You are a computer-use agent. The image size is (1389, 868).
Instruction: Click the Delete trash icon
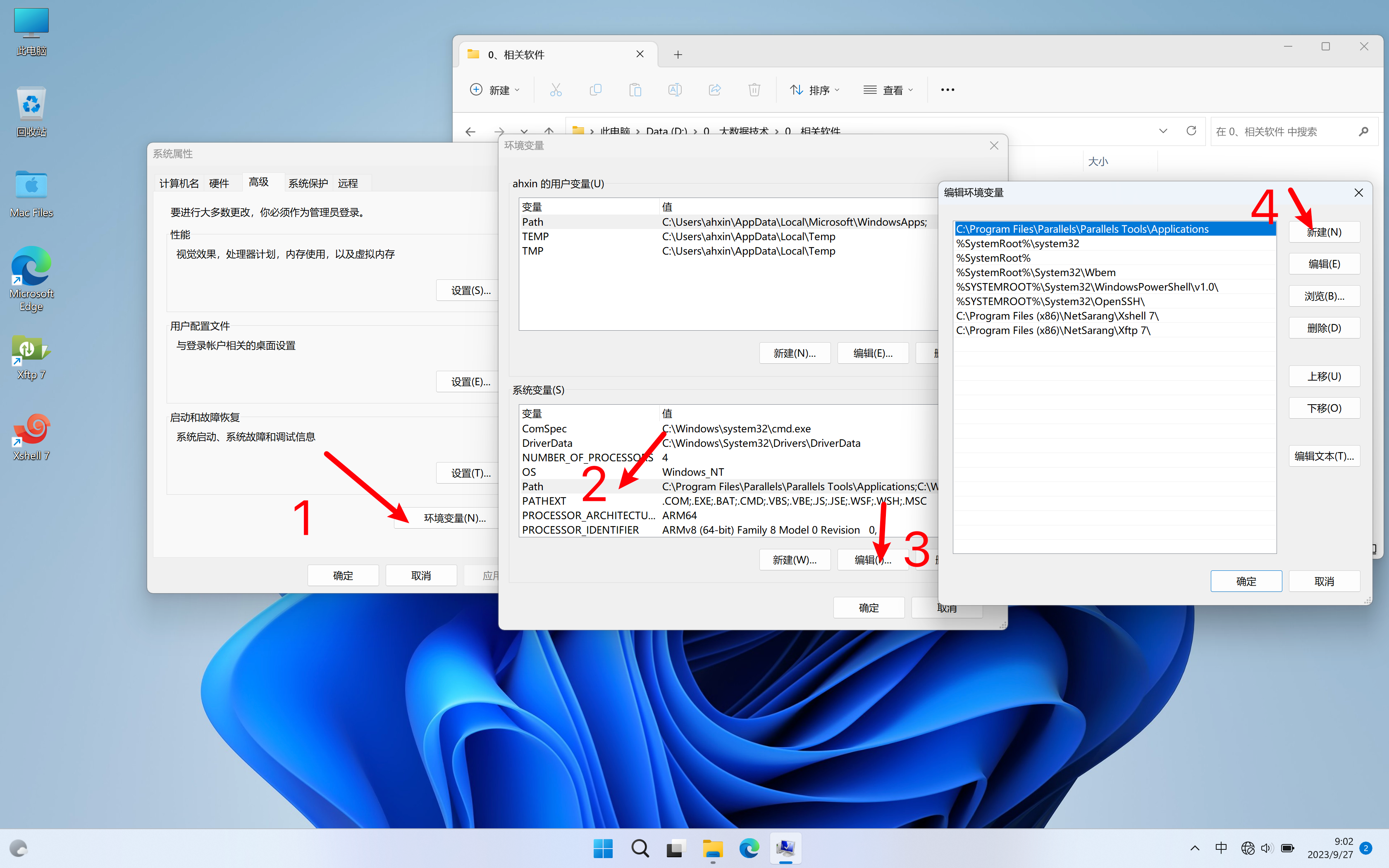[x=754, y=90]
